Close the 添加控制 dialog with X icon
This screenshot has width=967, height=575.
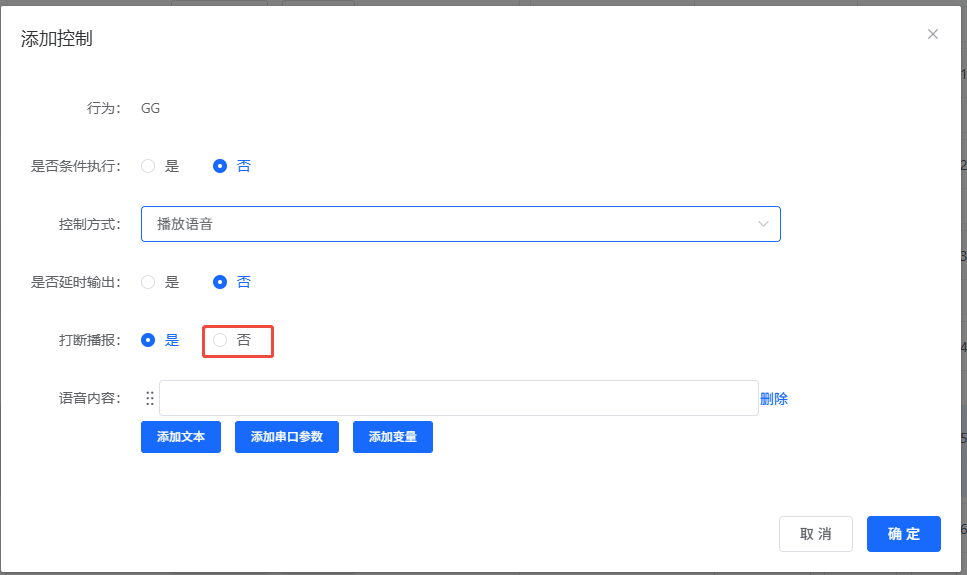[x=933, y=34]
